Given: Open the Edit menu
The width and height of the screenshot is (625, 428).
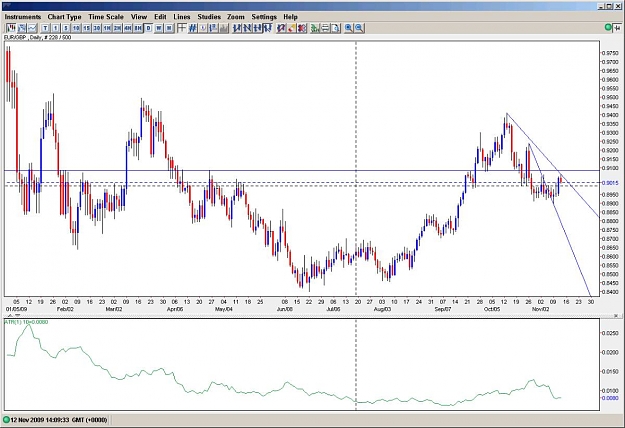Looking at the screenshot, I should click(x=160, y=17).
